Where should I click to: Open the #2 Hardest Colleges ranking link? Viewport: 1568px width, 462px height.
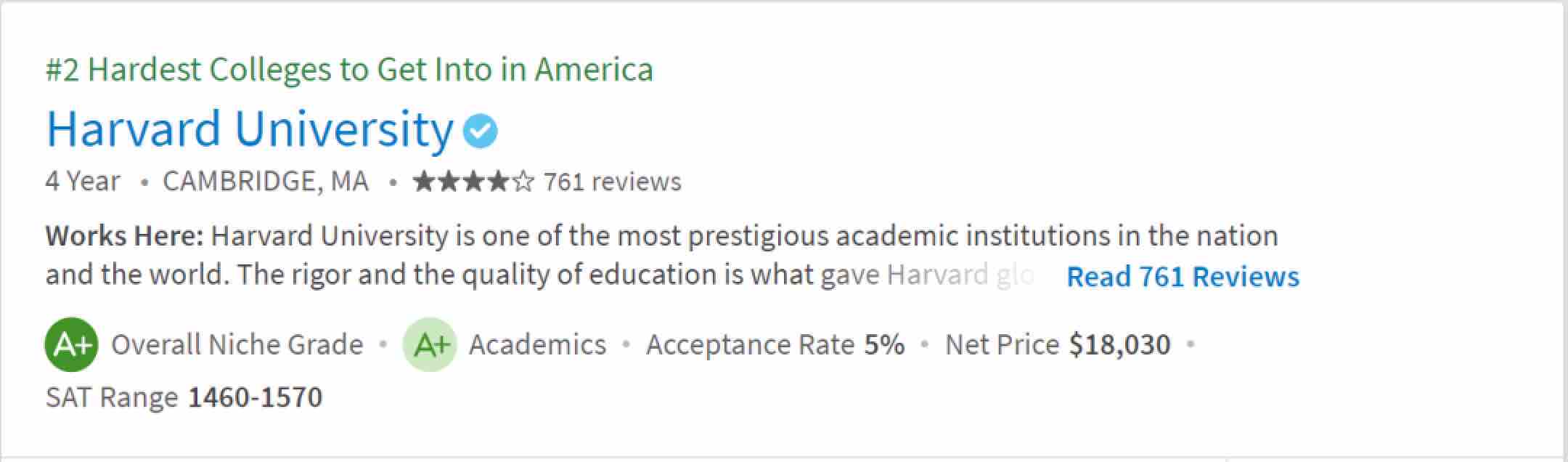pyautogui.click(x=349, y=70)
